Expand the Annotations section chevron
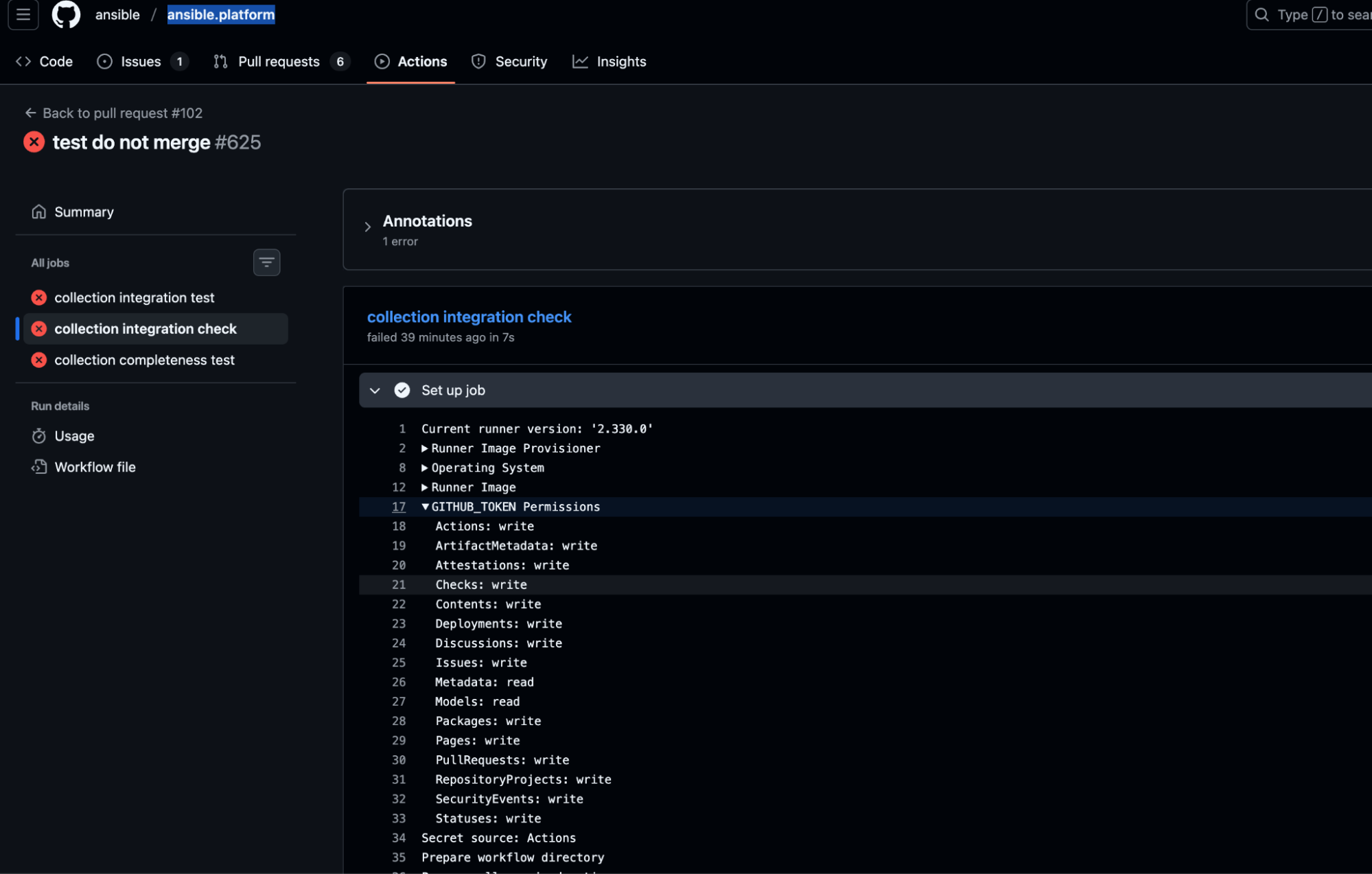The height and width of the screenshot is (874, 1372). coord(368,227)
